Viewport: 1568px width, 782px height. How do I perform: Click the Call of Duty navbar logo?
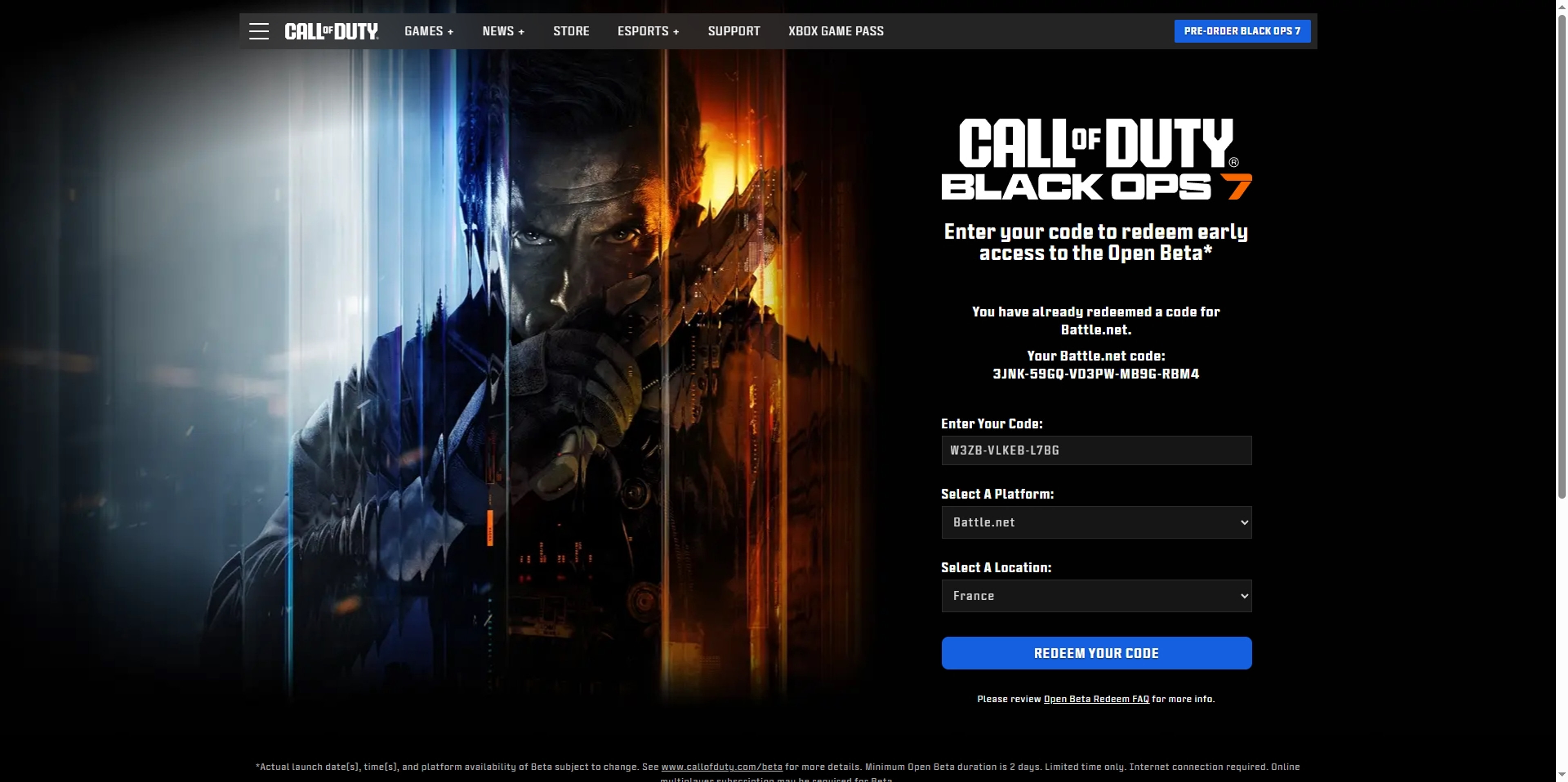coord(331,31)
